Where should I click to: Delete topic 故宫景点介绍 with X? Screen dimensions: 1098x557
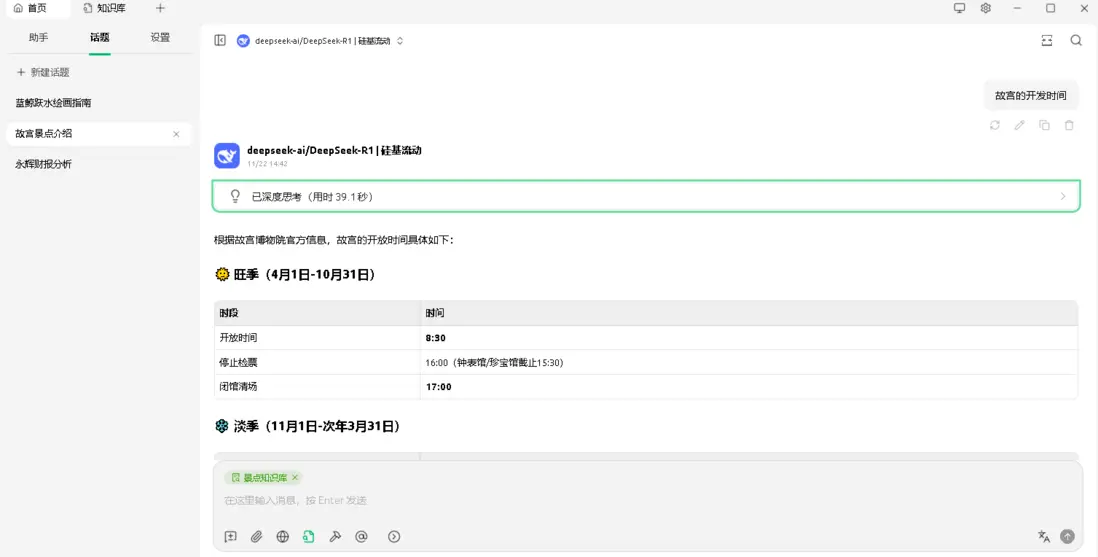[176, 134]
